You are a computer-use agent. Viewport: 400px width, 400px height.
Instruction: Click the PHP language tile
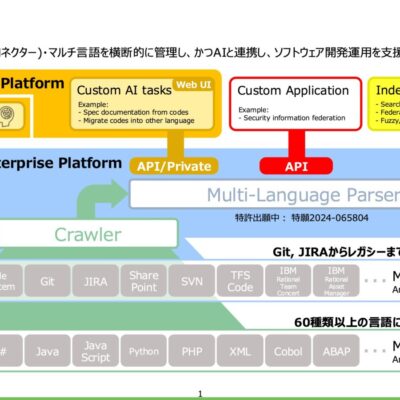point(192,351)
